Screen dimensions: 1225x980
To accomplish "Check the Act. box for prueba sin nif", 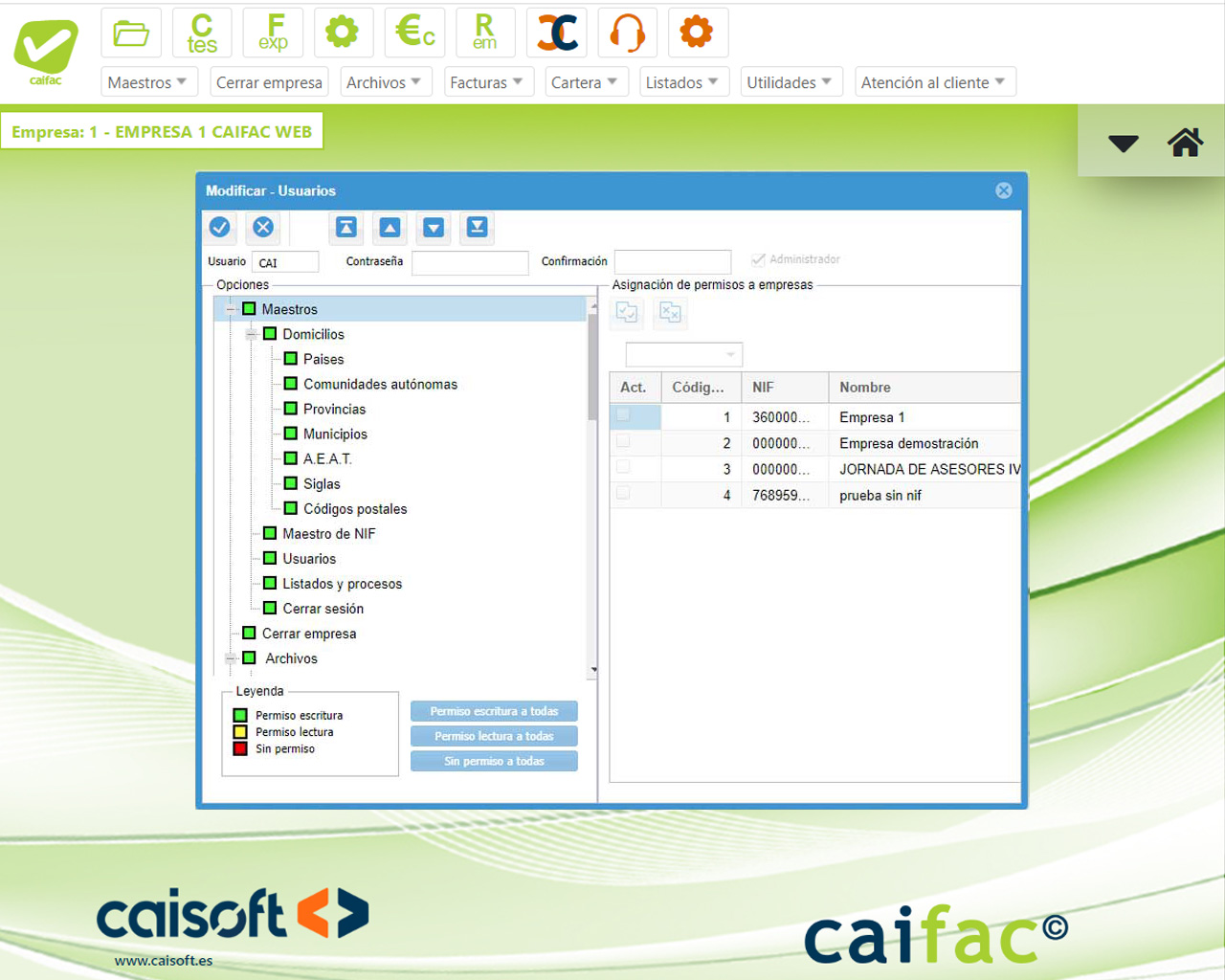I will coord(624,494).
